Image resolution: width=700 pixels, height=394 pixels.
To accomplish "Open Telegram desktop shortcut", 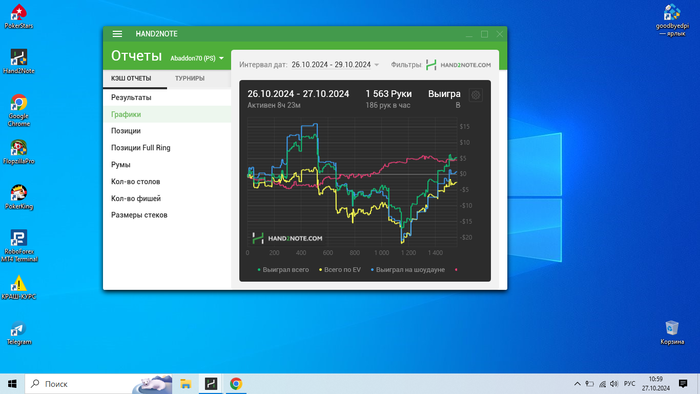I will click(x=19, y=333).
